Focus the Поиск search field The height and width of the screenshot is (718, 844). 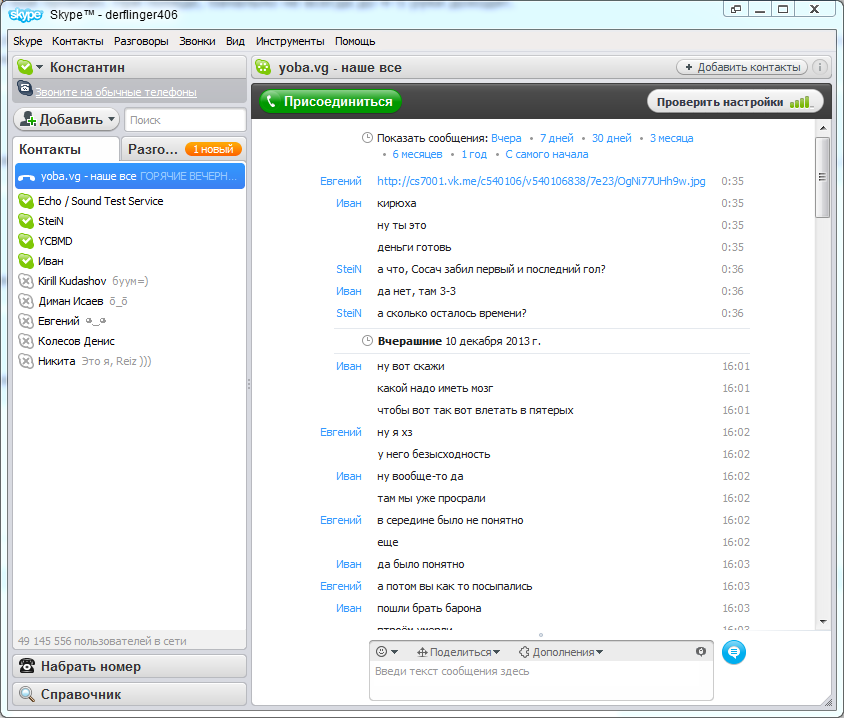click(x=185, y=120)
